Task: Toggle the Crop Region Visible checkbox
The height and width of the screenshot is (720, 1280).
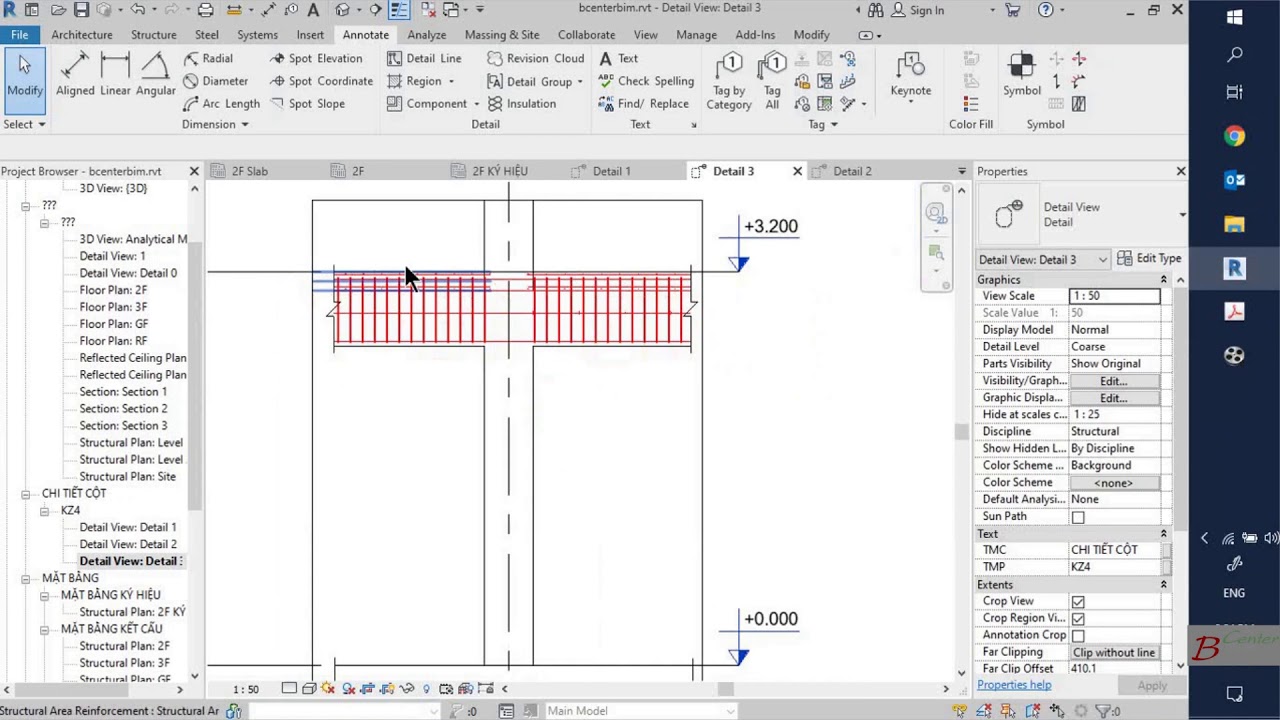Action: coord(1078,619)
